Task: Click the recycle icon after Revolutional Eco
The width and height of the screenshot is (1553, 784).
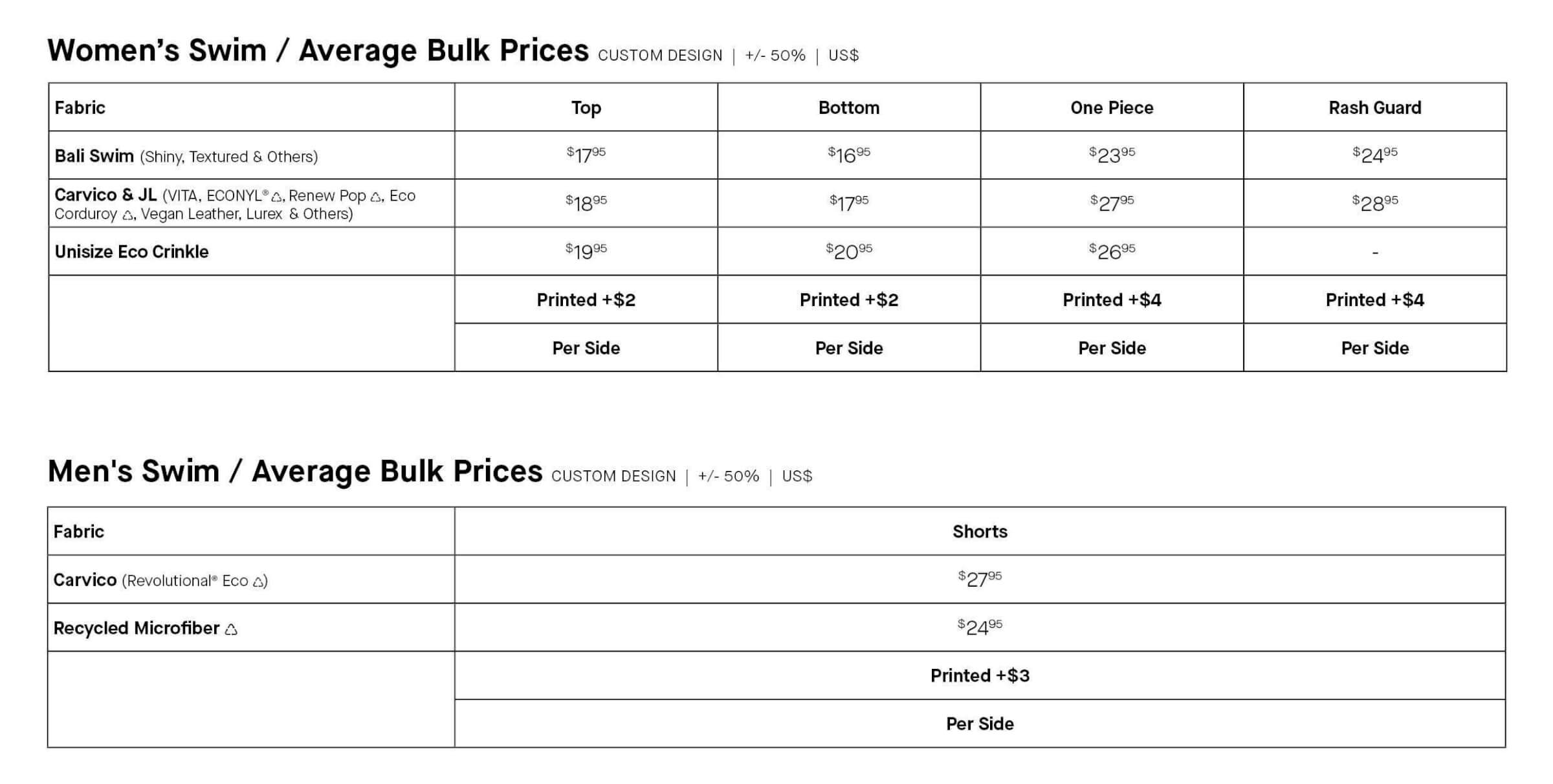Action: click(258, 582)
